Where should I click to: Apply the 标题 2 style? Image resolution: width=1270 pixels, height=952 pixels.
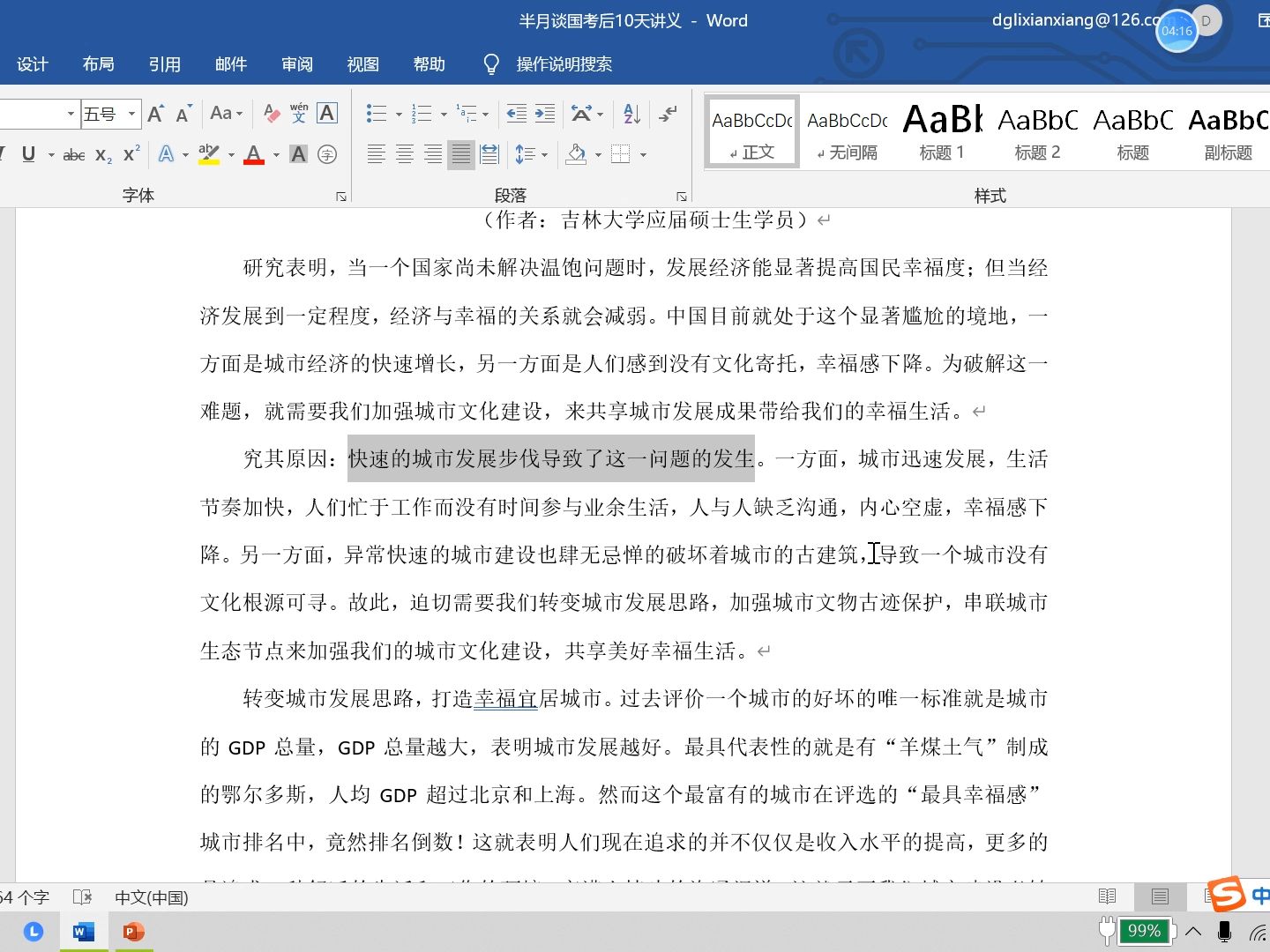1037,132
